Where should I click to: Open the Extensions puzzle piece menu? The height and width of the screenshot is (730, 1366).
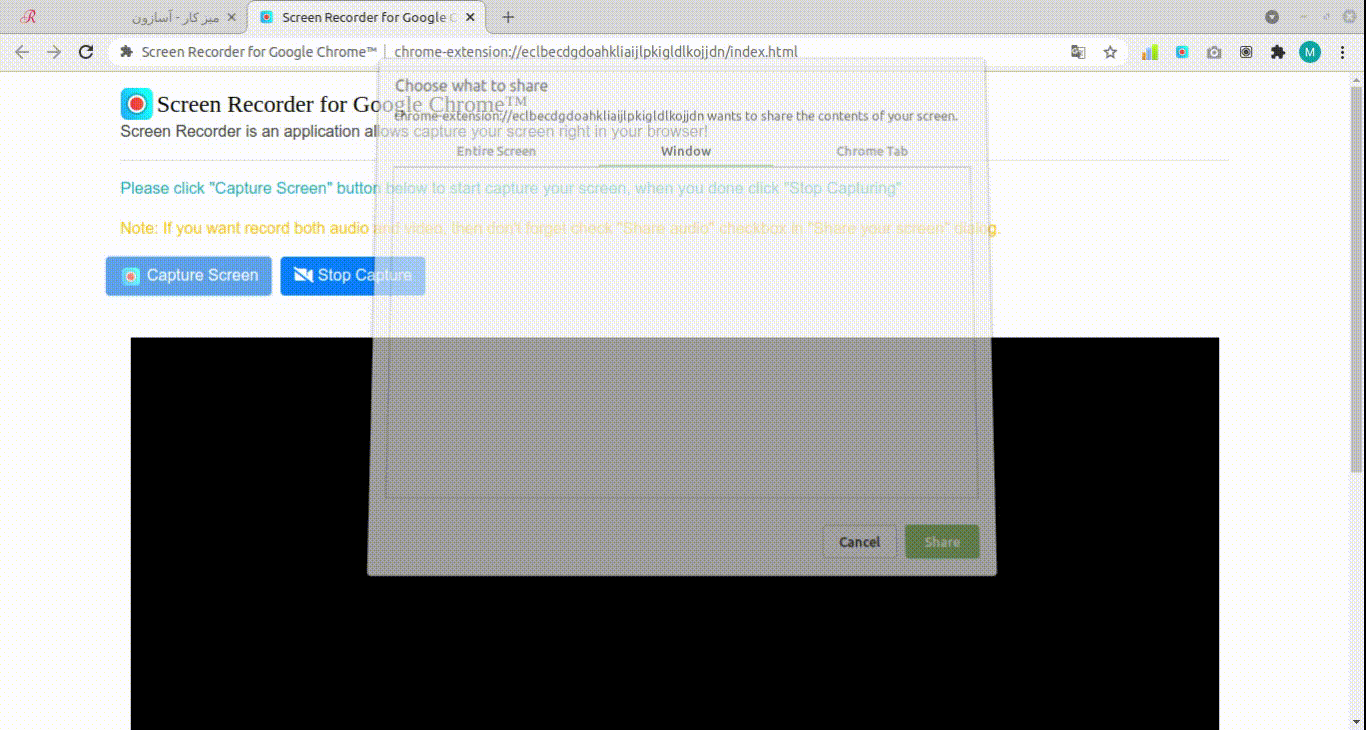(1277, 52)
